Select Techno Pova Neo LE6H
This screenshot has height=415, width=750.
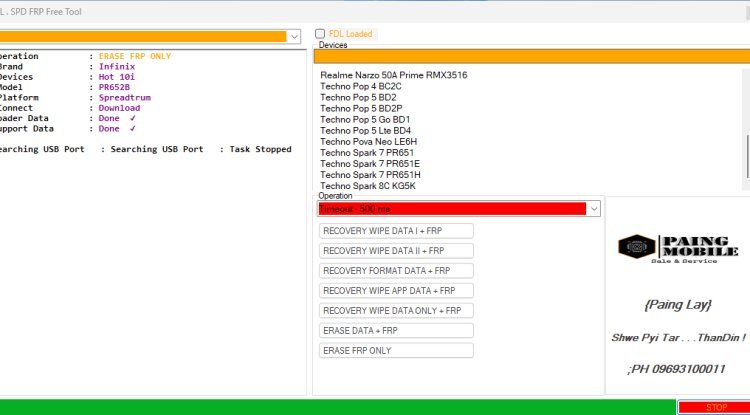point(368,142)
